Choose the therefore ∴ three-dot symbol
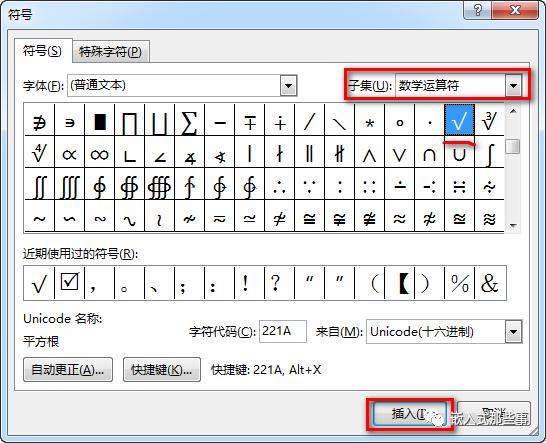The height and width of the screenshot is (443, 546). click(x=279, y=184)
